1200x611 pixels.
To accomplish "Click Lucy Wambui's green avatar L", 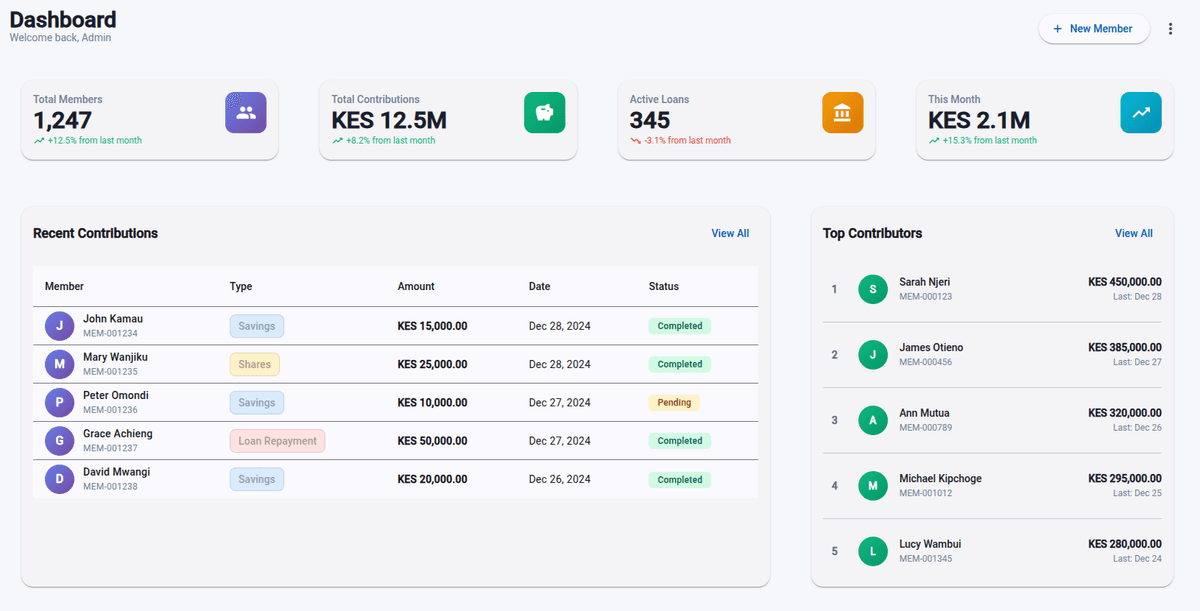I will 873,551.
